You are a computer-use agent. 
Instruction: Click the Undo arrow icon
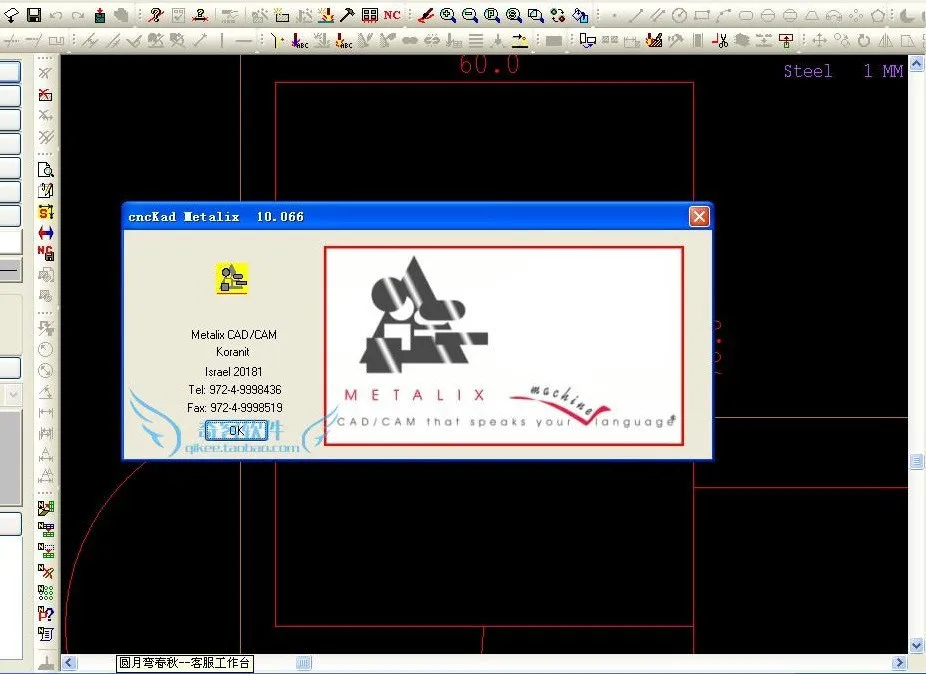click(55, 14)
